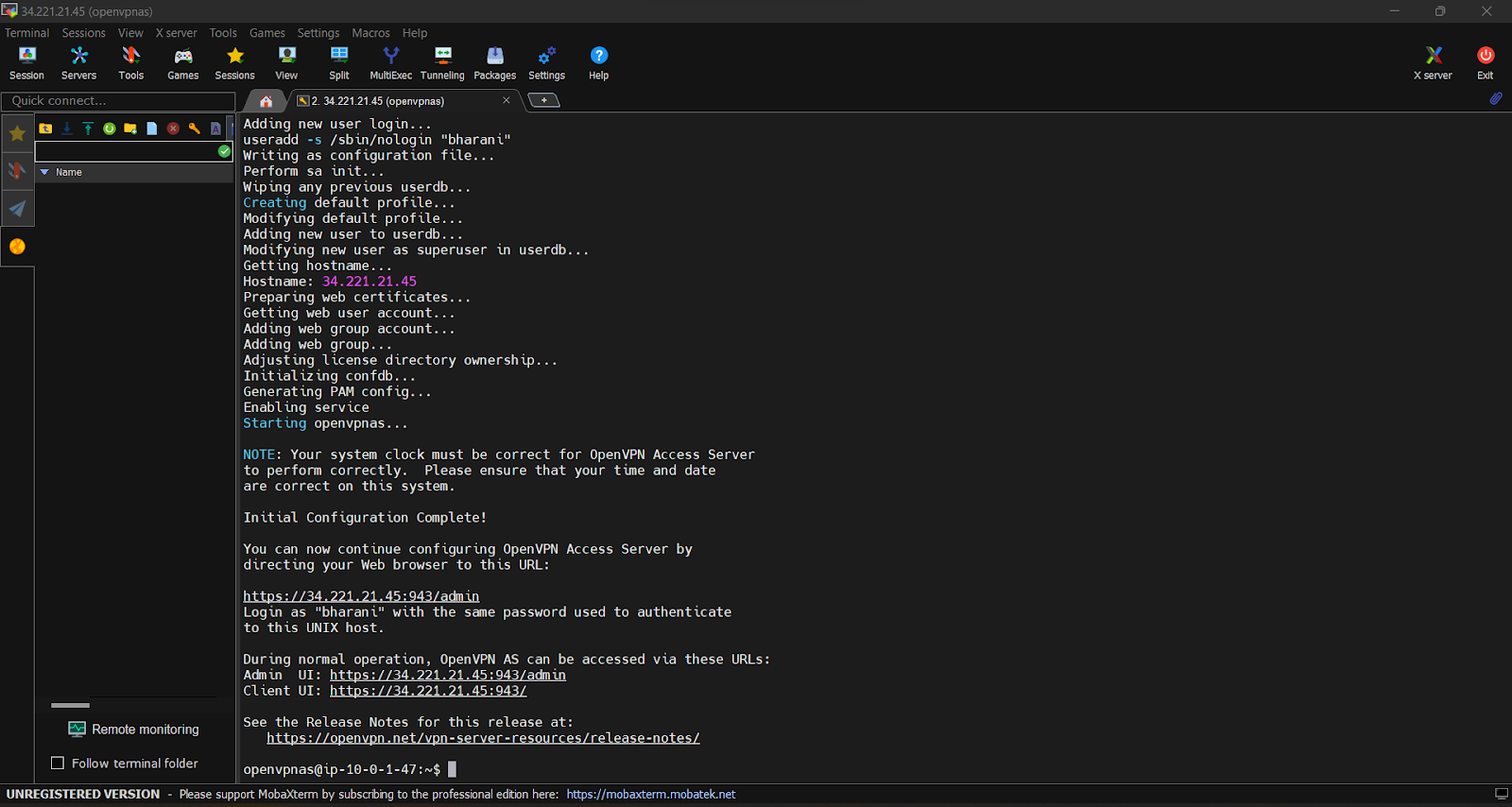Open the Sessions menu
The height and width of the screenshot is (807, 1512).
click(x=84, y=33)
